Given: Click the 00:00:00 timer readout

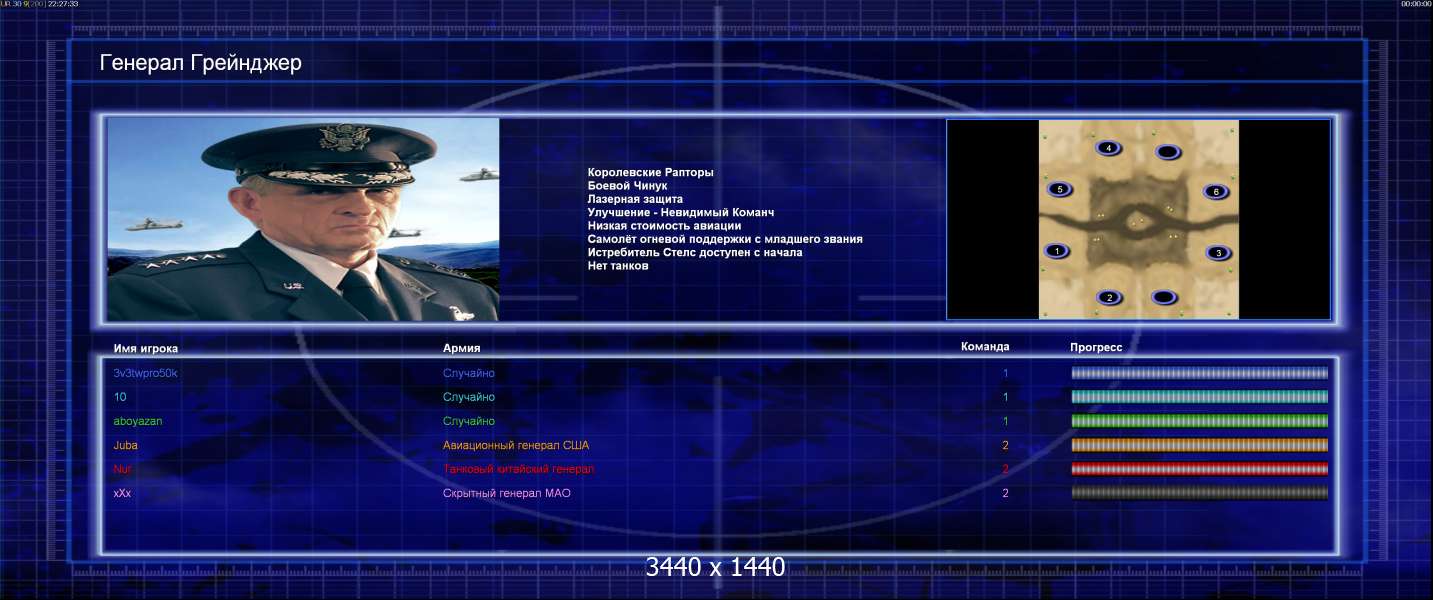Looking at the screenshot, I should click(x=1417, y=4).
